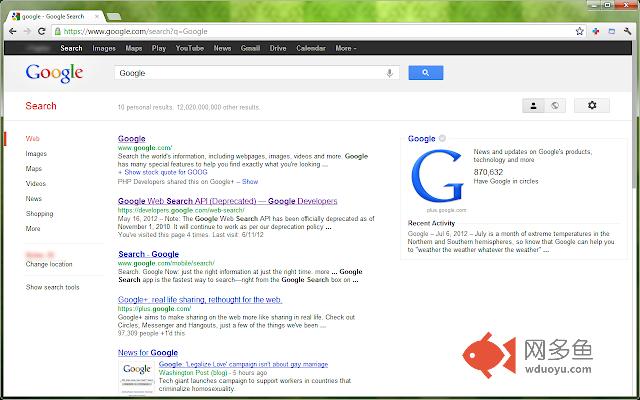The height and width of the screenshot is (400, 640).
Task: Click the browser forward arrow
Action: coord(27,31)
